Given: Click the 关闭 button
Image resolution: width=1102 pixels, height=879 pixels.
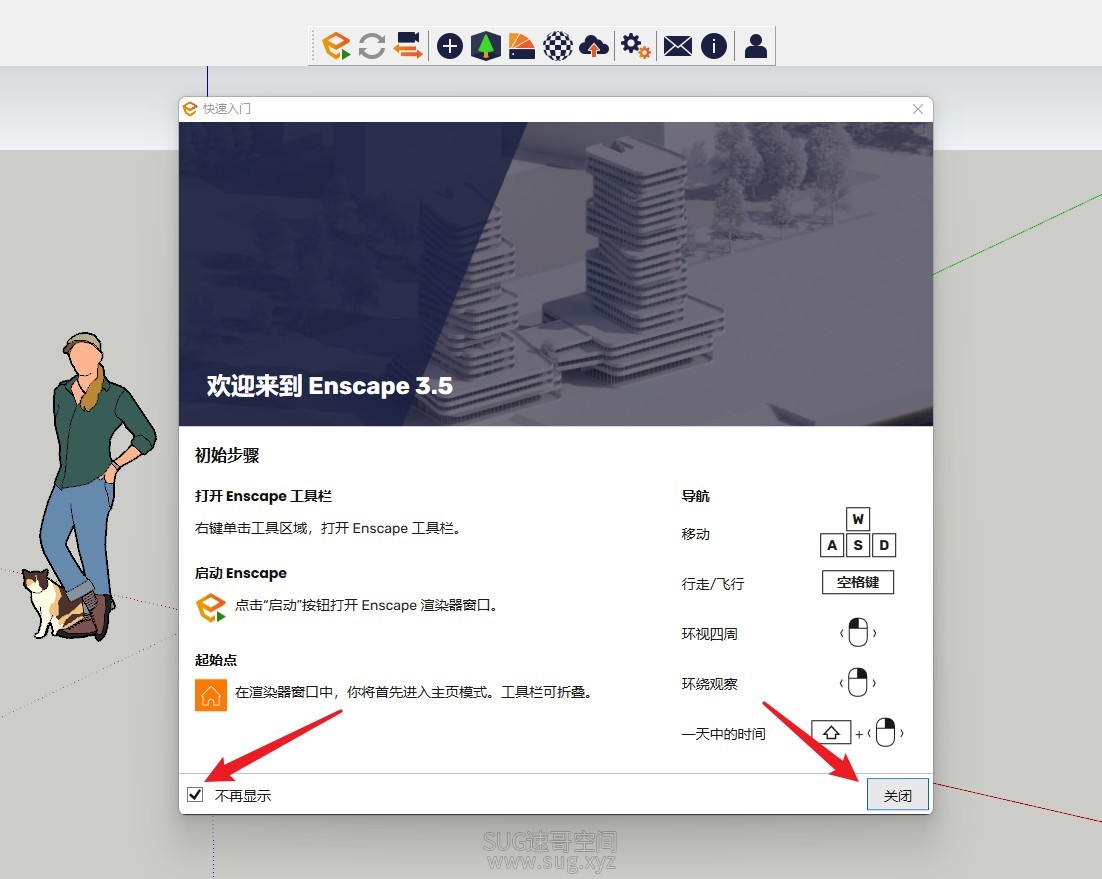Looking at the screenshot, I should pyautogui.click(x=897, y=795).
